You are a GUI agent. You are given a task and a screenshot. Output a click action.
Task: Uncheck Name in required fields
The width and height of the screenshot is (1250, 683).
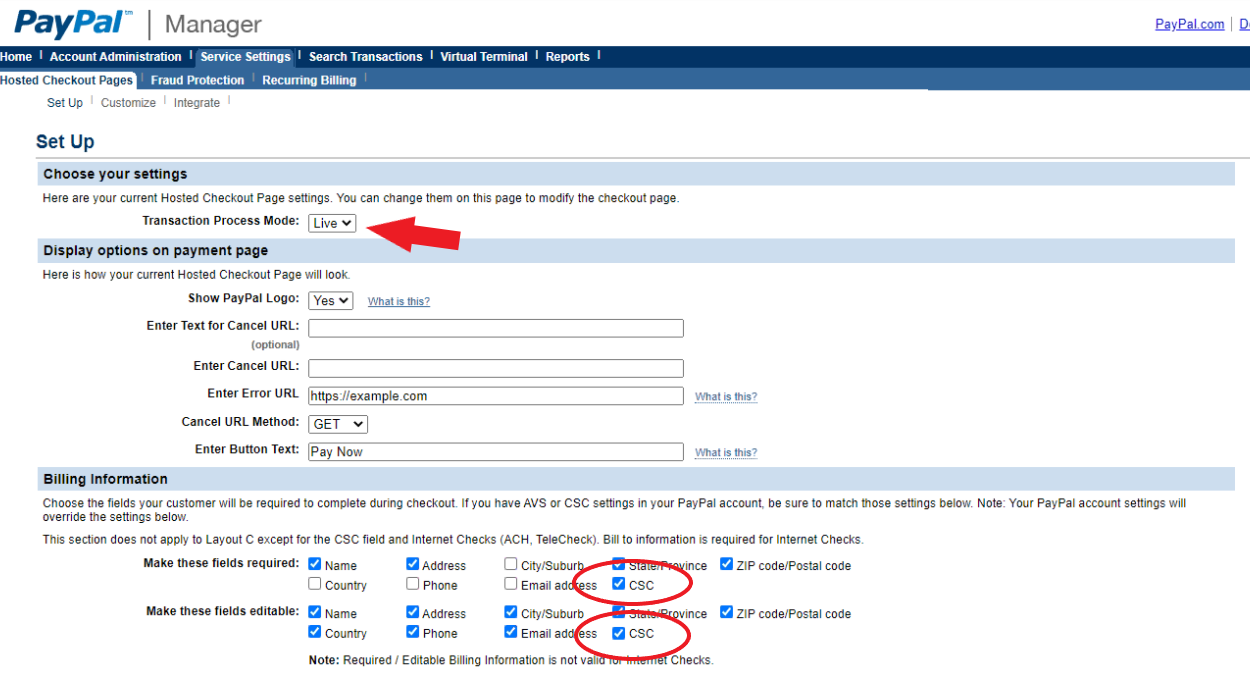315,564
